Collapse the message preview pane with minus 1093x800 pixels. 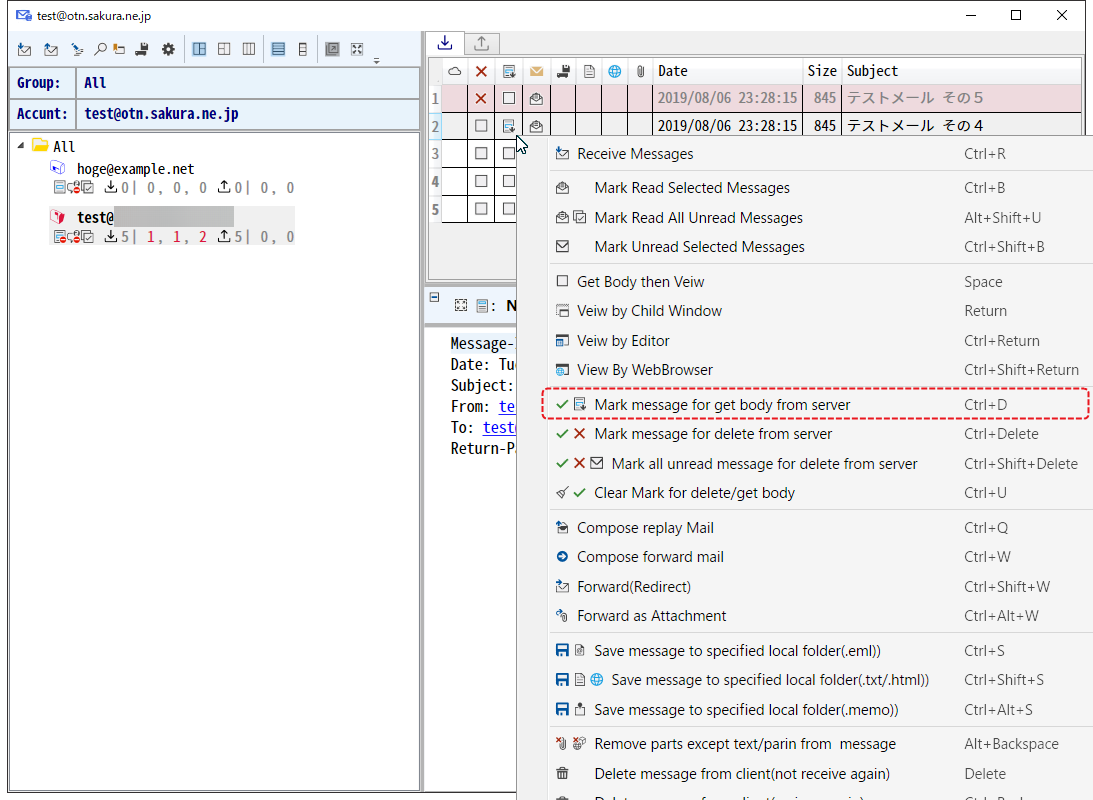point(434,297)
